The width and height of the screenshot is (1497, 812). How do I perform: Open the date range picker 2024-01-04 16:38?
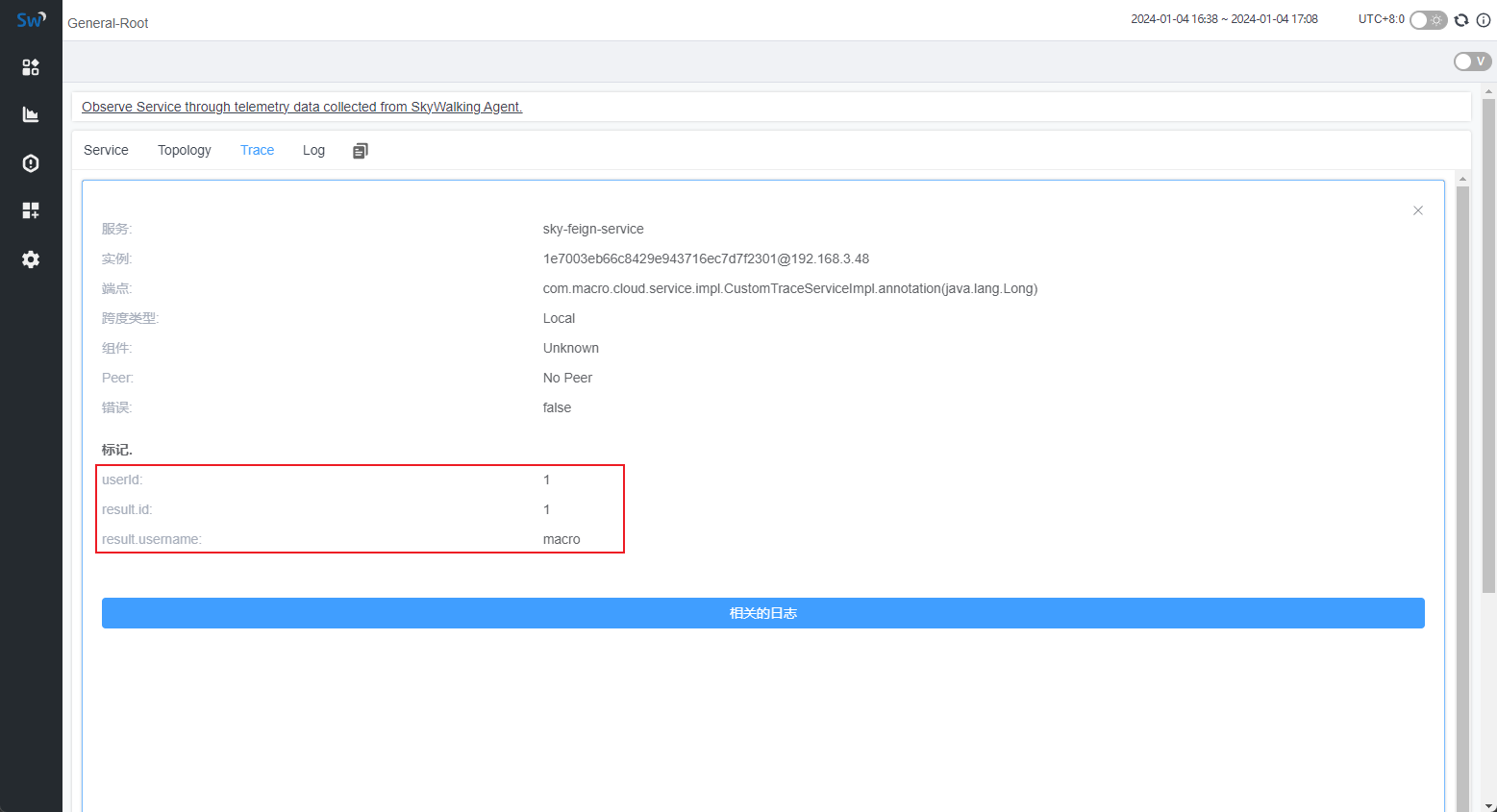[x=1223, y=19]
